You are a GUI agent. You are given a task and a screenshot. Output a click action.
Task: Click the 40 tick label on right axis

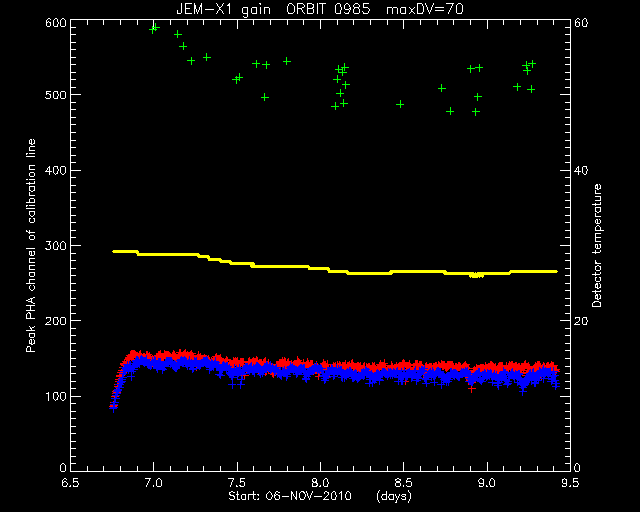[x=581, y=171]
